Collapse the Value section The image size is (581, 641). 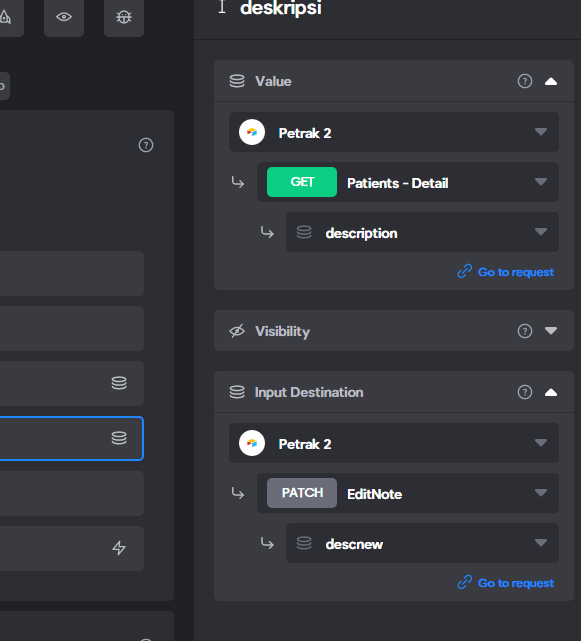(551, 81)
